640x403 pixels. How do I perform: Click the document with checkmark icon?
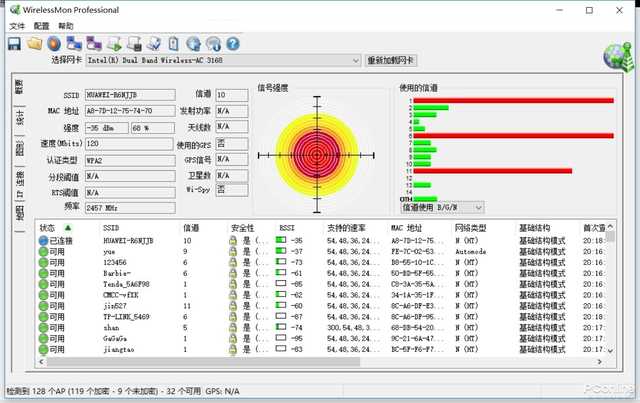click(154, 44)
